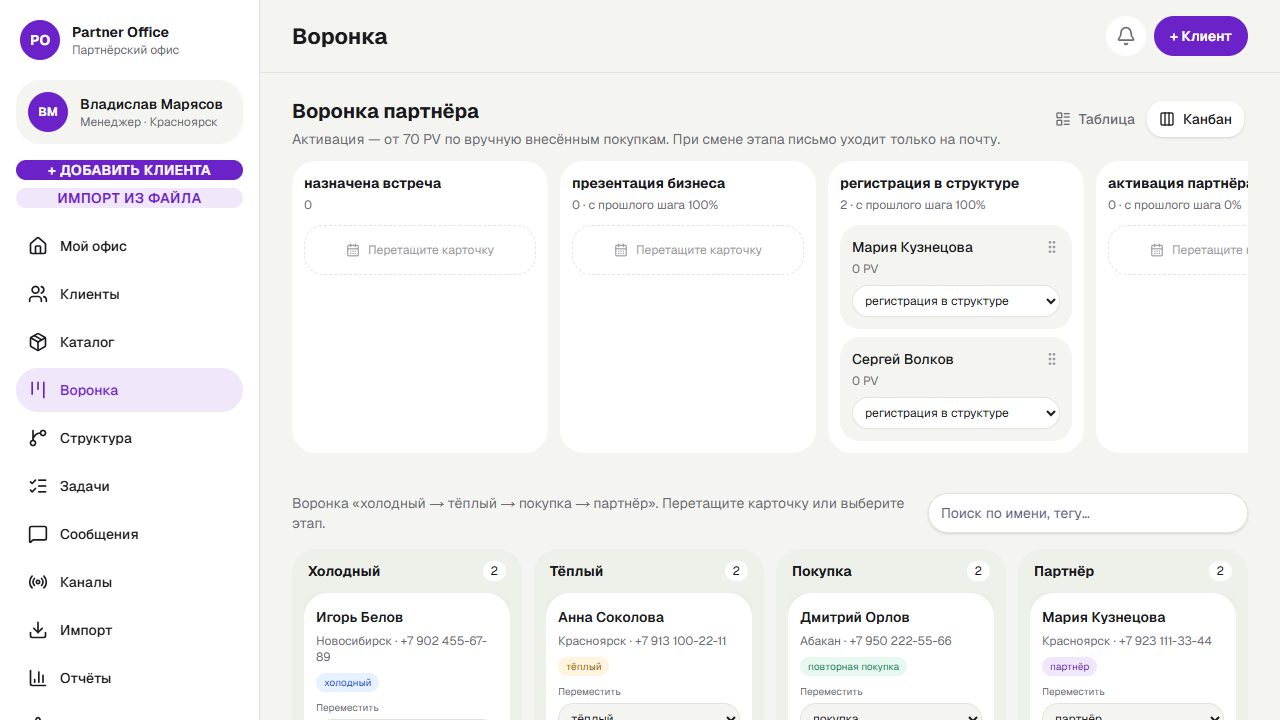Viewport: 1280px width, 720px height.
Task: Click the Дмитрий Орлов card name
Action: [855, 617]
